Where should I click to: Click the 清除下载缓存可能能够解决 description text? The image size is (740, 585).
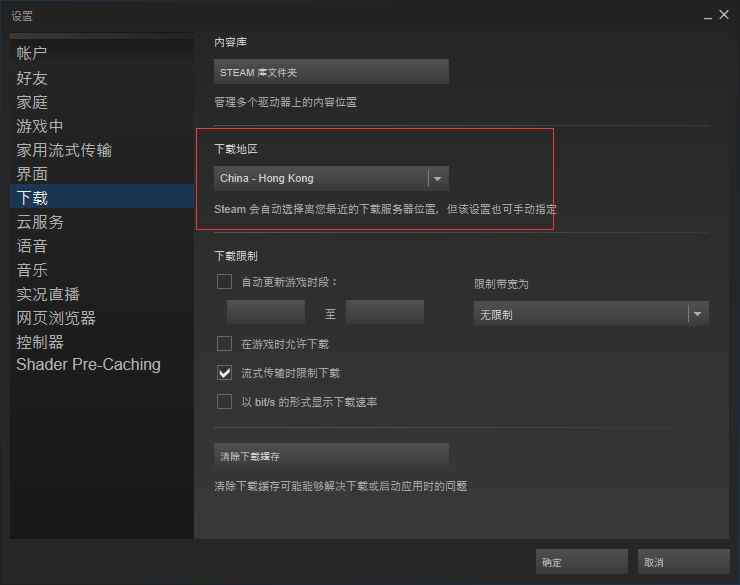pos(341,486)
